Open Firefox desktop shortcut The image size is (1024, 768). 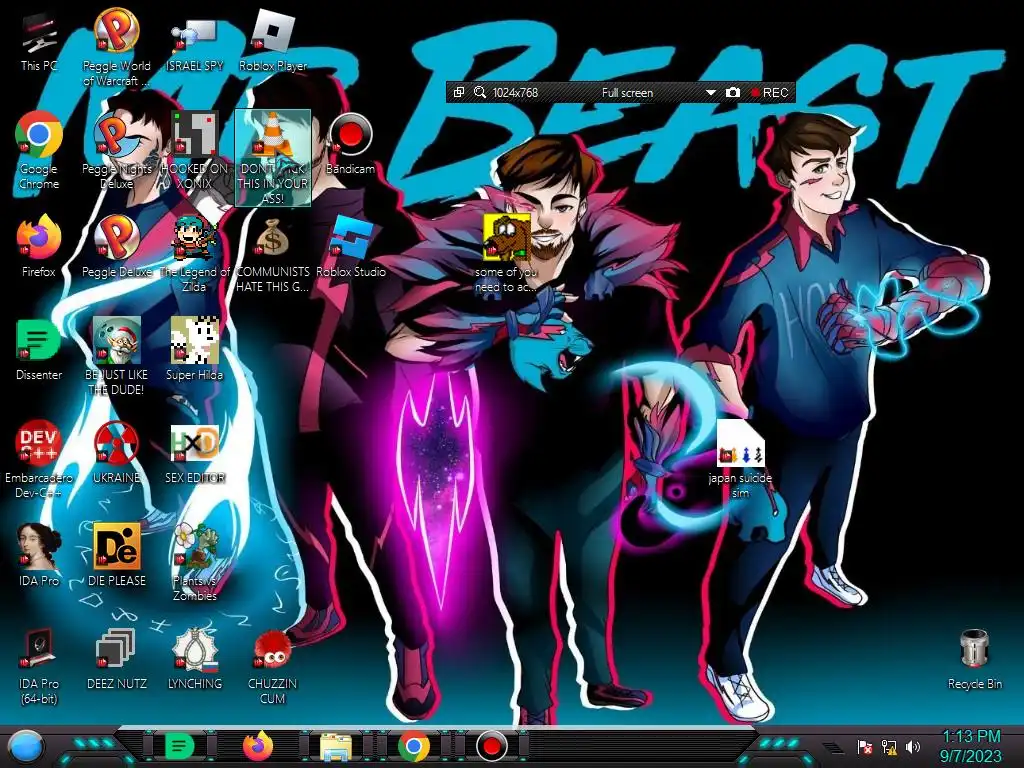point(39,247)
